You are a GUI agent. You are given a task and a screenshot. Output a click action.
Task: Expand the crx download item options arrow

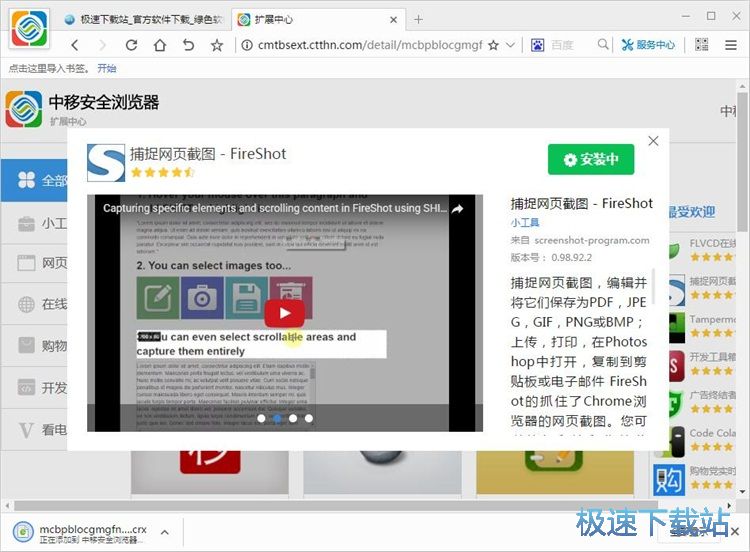pos(164,532)
